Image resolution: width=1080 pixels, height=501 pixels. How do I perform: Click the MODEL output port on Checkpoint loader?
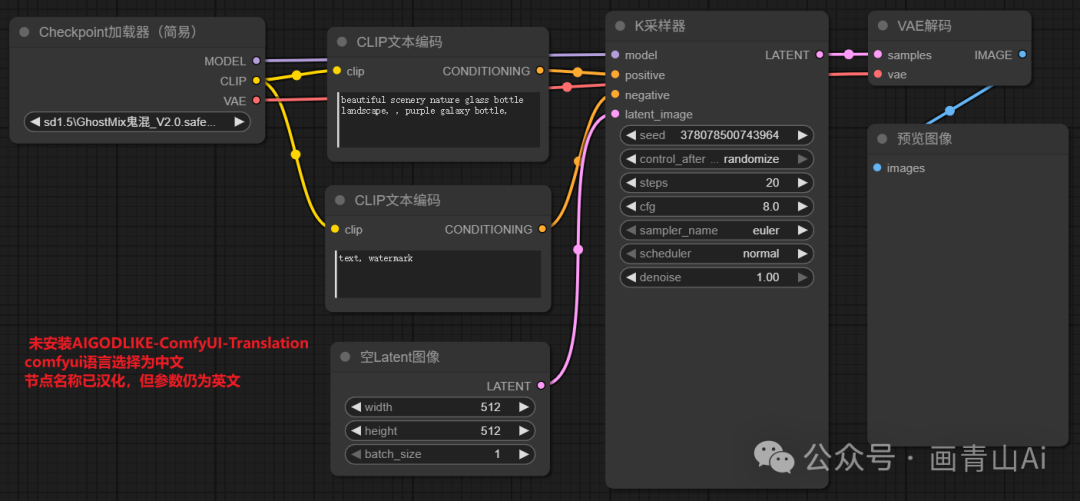point(256,61)
